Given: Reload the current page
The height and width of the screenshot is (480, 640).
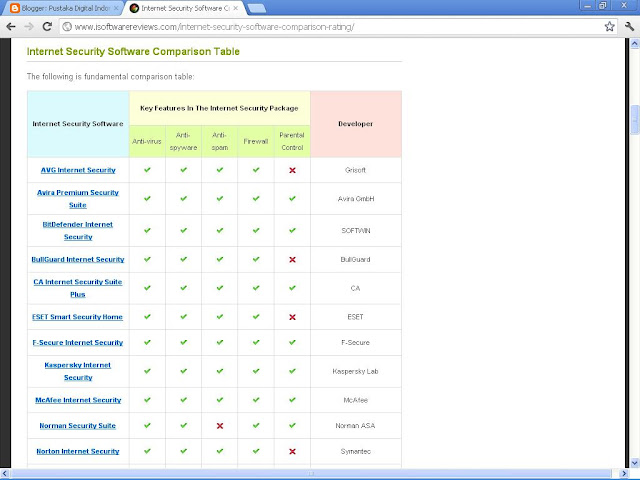Looking at the screenshot, I should (x=47, y=27).
